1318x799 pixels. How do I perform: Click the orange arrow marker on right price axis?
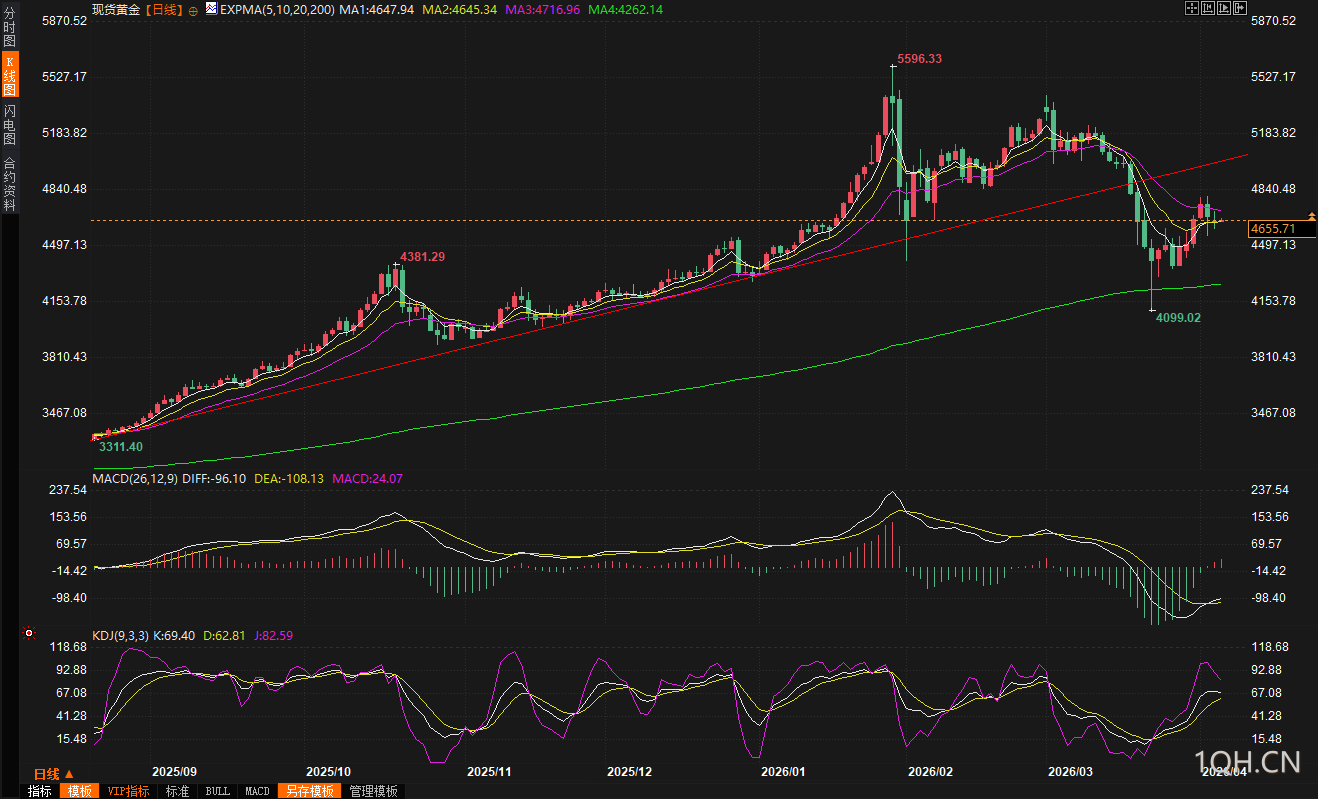click(x=1311, y=216)
